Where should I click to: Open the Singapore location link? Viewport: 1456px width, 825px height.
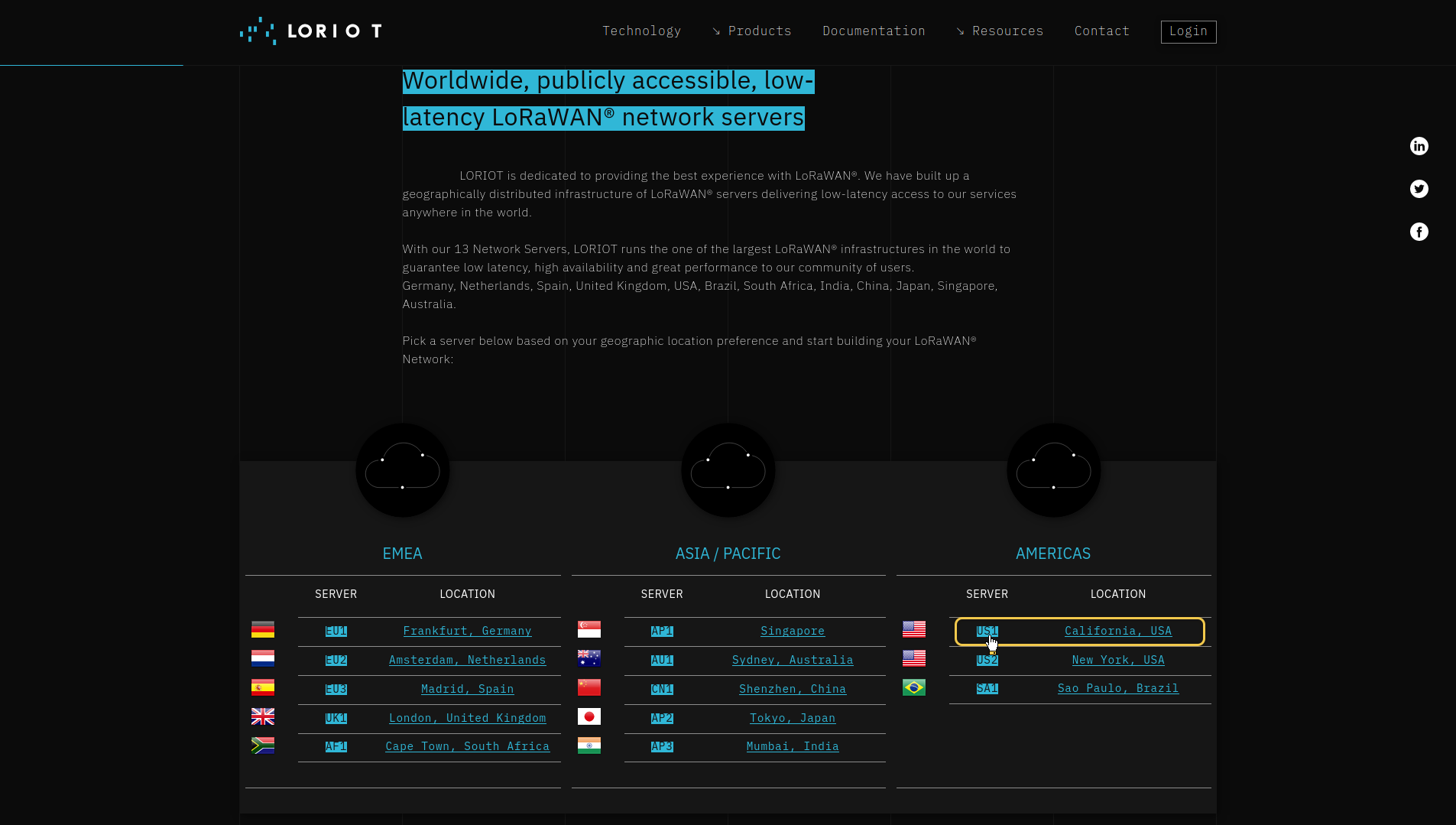click(x=793, y=631)
